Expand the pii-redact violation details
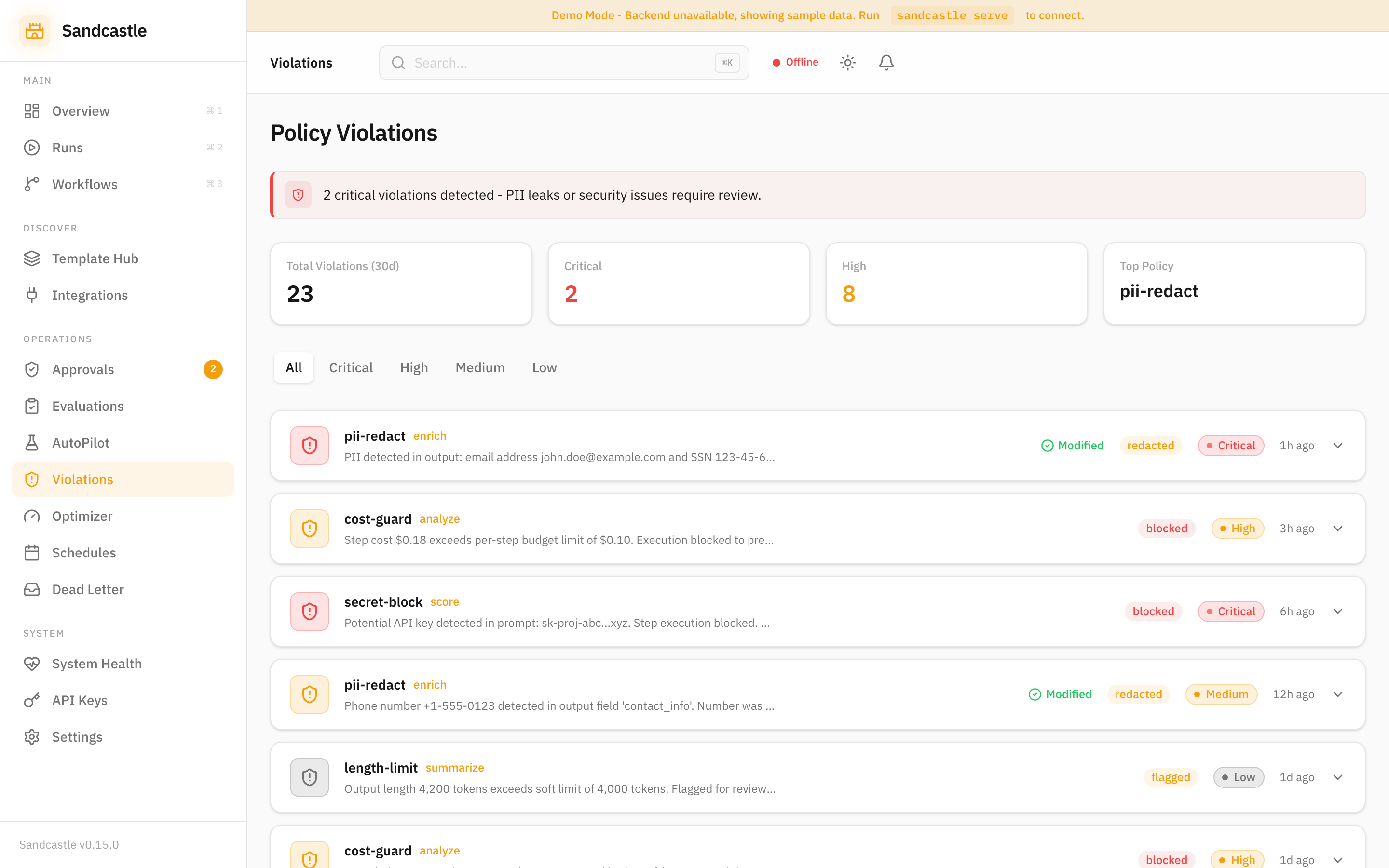Image resolution: width=1389 pixels, height=868 pixels. click(1338, 446)
